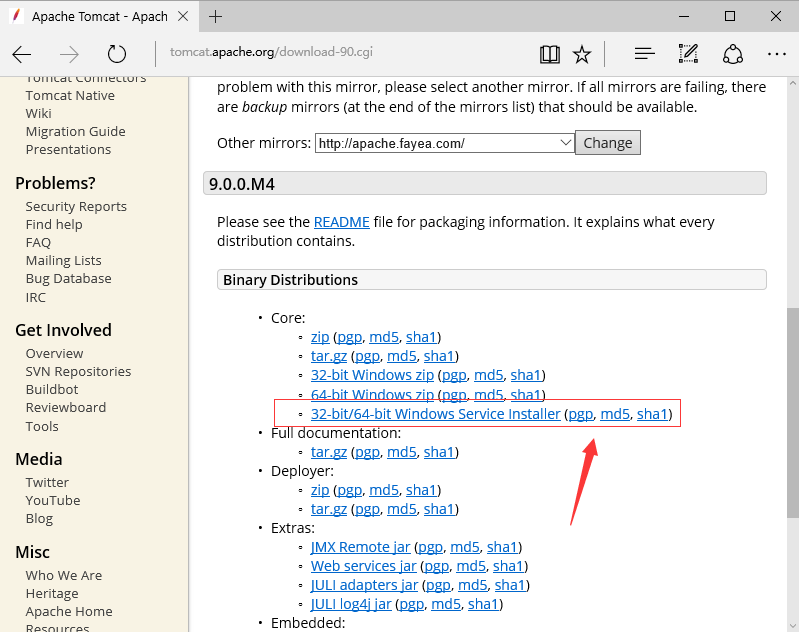Viewport: 799px width, 632px height.
Task: Open sha1 for JMX Remote jar
Action: tap(502, 547)
